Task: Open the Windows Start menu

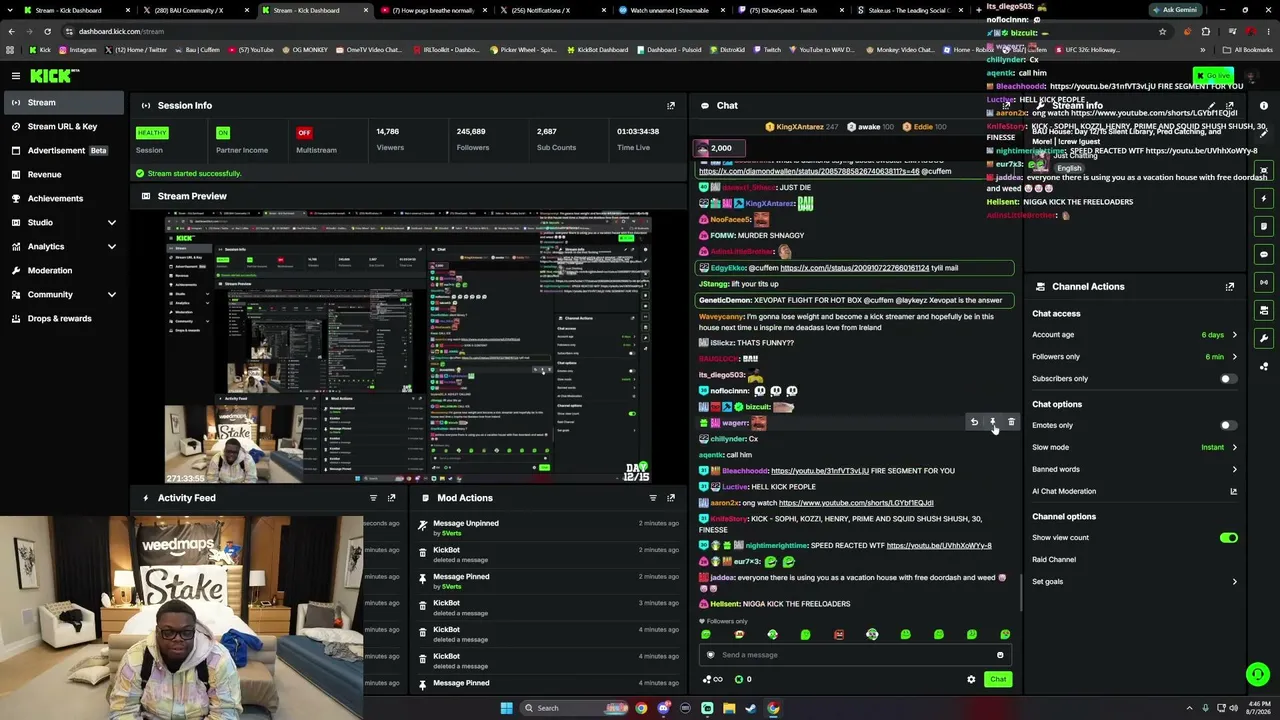Action: click(x=506, y=708)
